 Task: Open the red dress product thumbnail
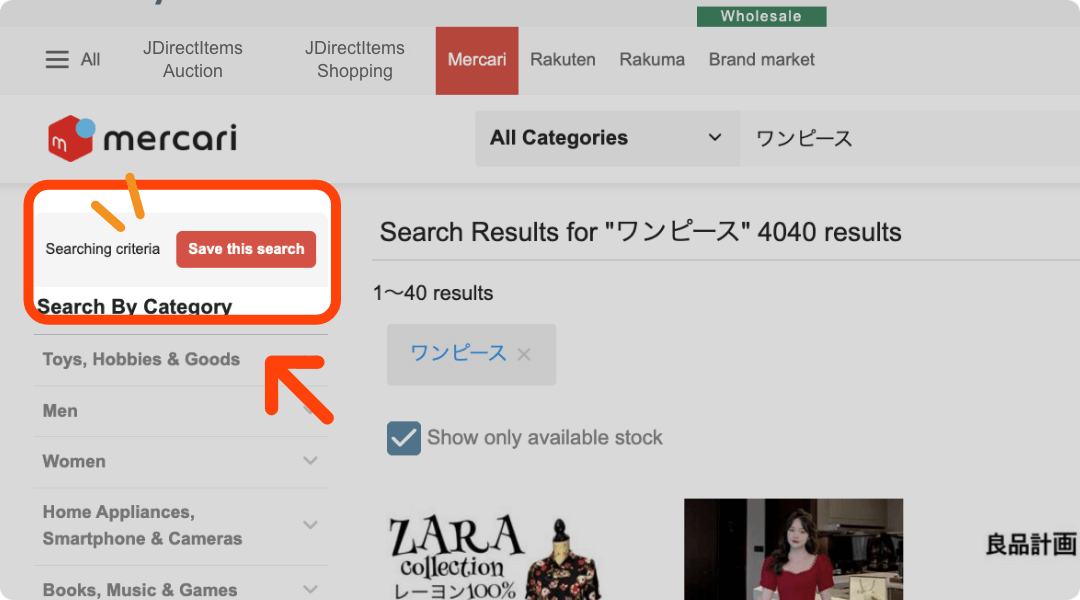click(793, 549)
